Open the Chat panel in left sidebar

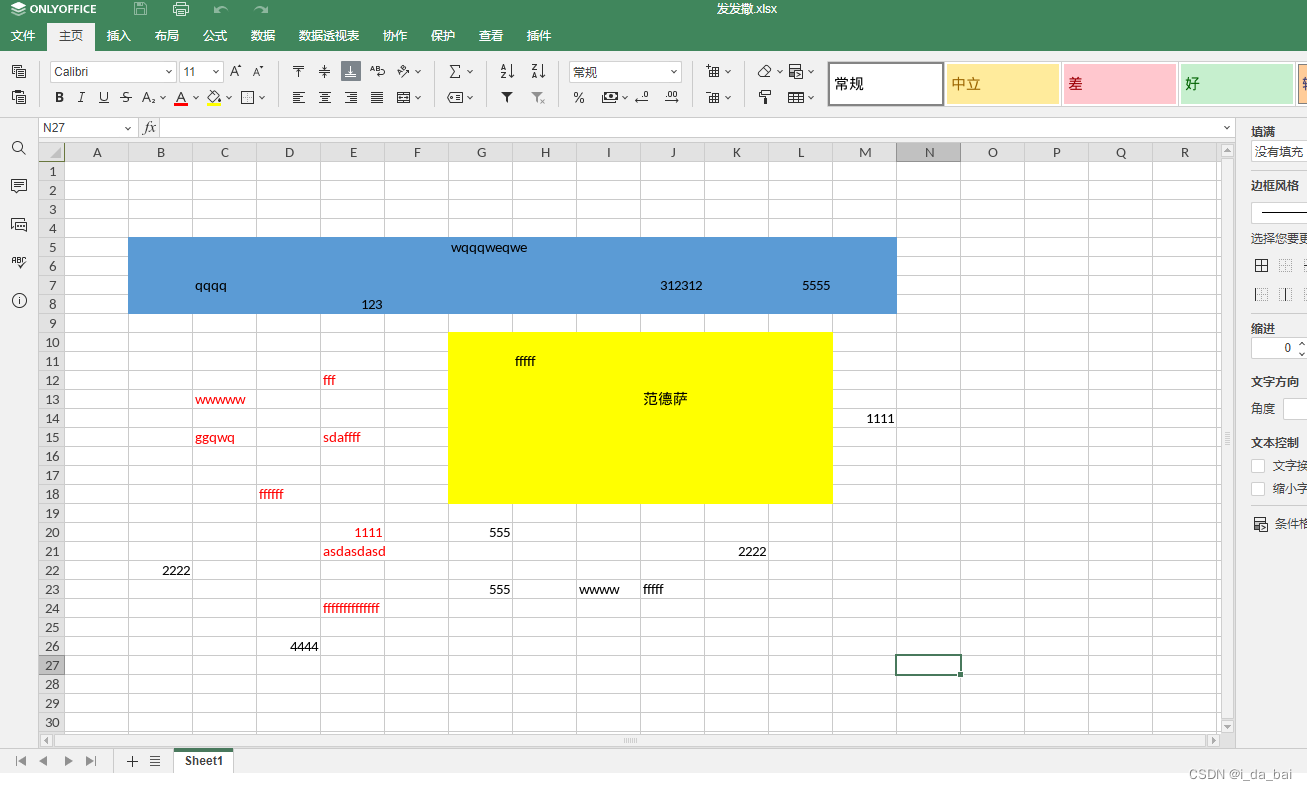coord(19,224)
